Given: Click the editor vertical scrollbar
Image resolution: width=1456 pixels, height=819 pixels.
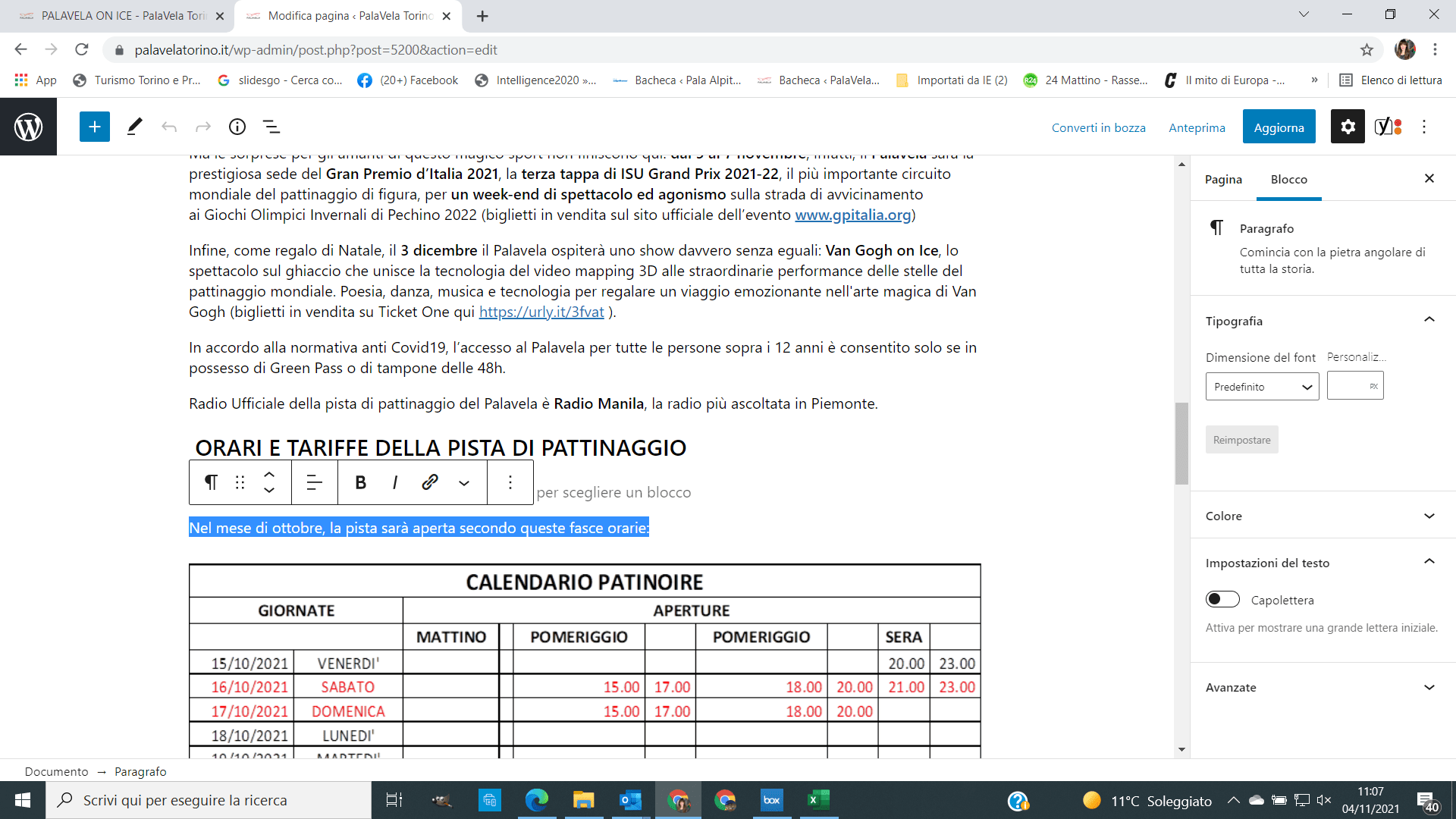Looking at the screenshot, I should point(1181,444).
